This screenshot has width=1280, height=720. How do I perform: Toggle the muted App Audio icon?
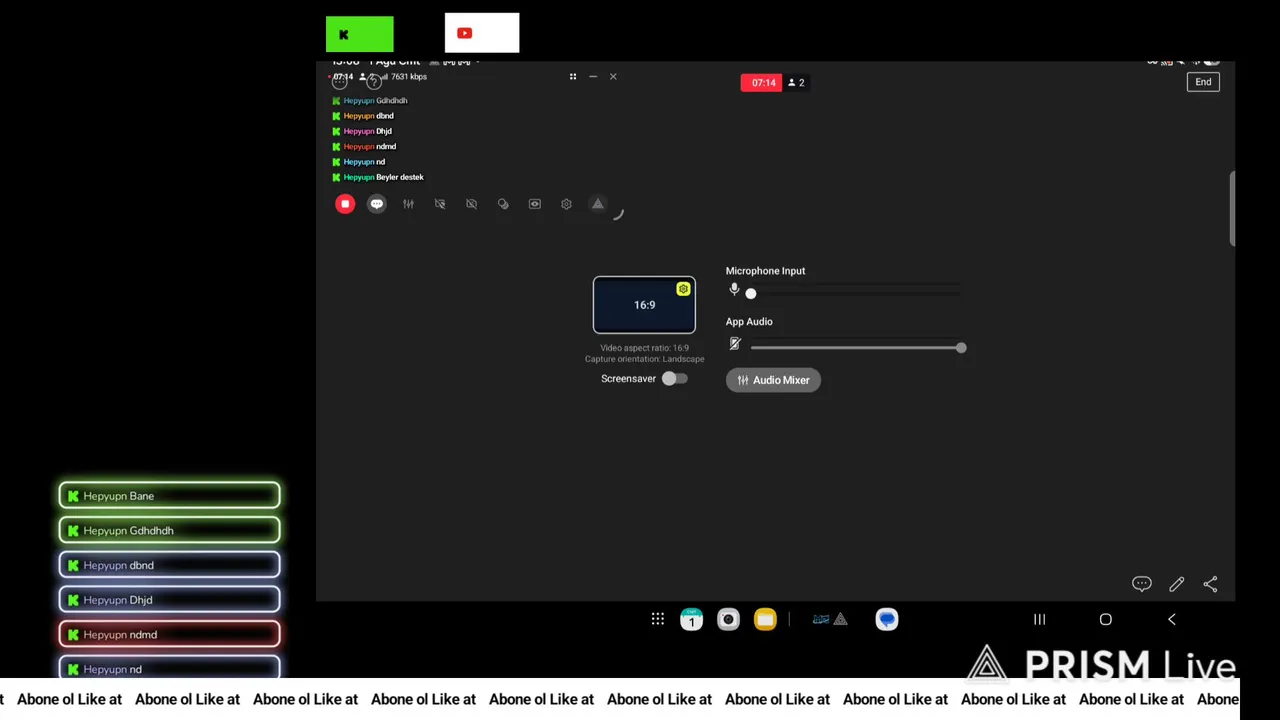[x=735, y=344]
